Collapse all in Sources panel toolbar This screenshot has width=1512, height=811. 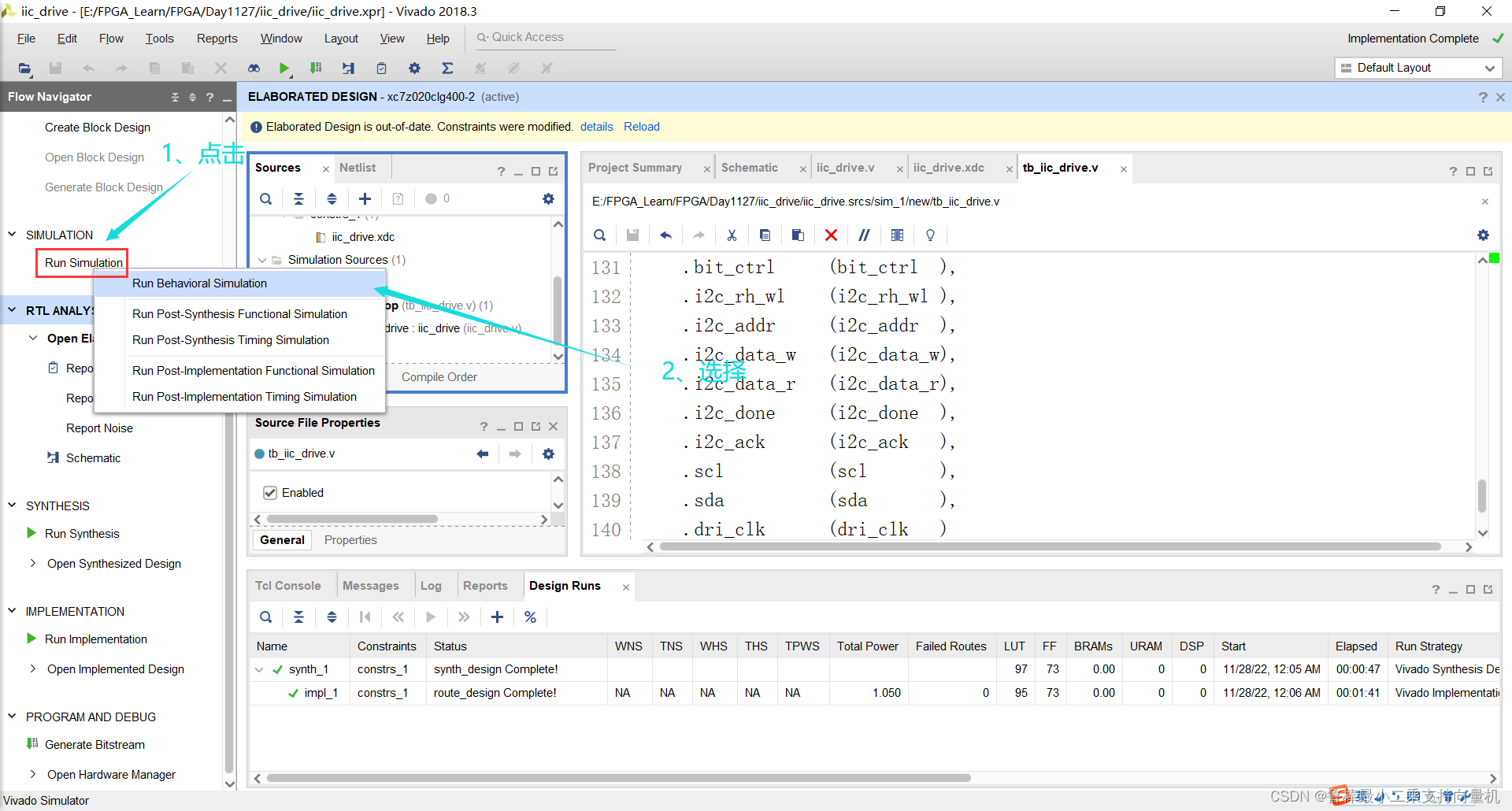tap(298, 199)
